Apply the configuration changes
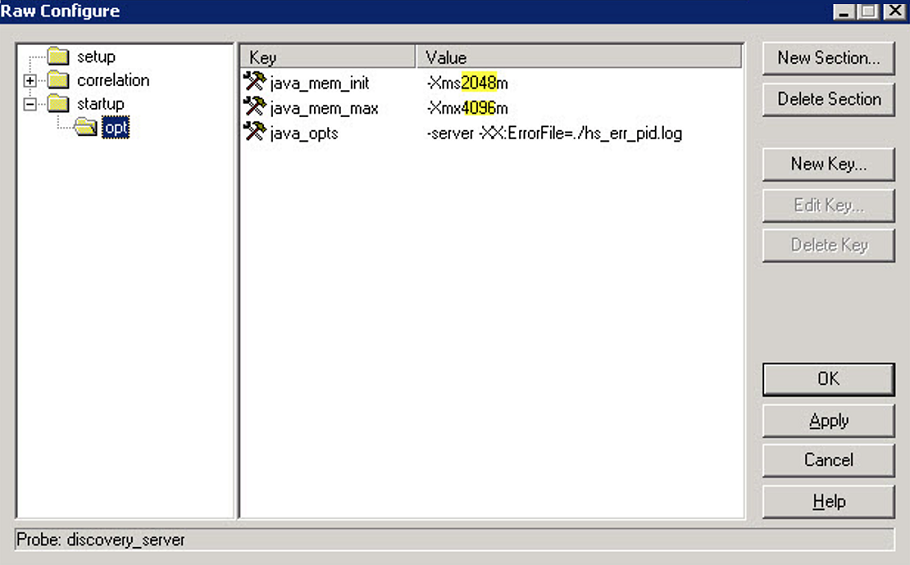 coord(828,421)
